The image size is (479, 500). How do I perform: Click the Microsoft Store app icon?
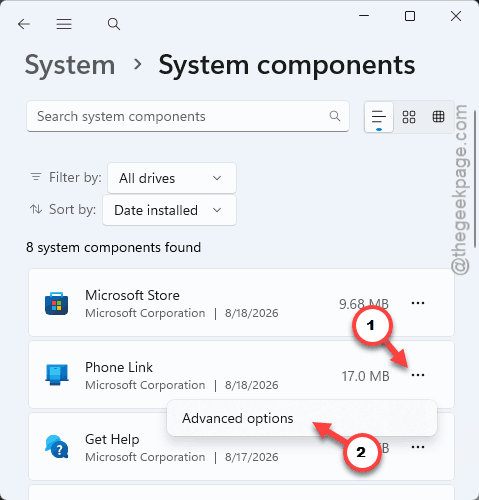pos(56,303)
